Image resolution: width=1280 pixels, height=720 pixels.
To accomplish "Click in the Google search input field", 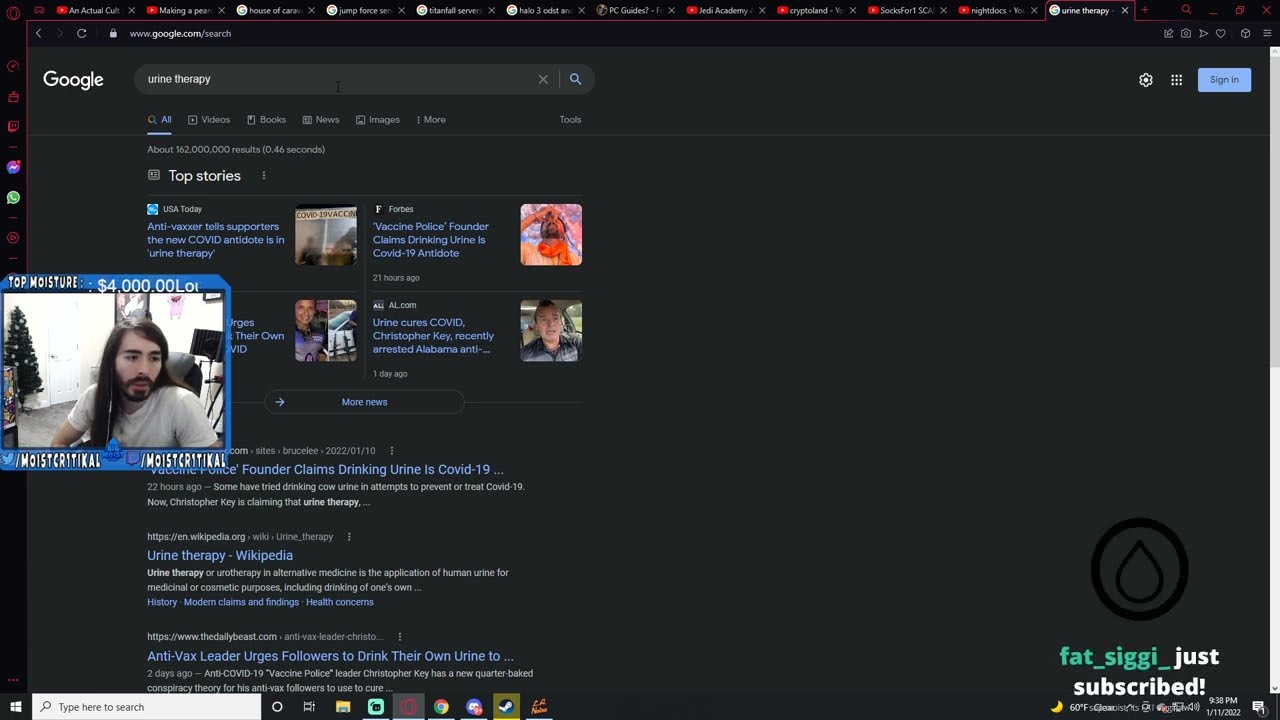I will click(x=338, y=79).
